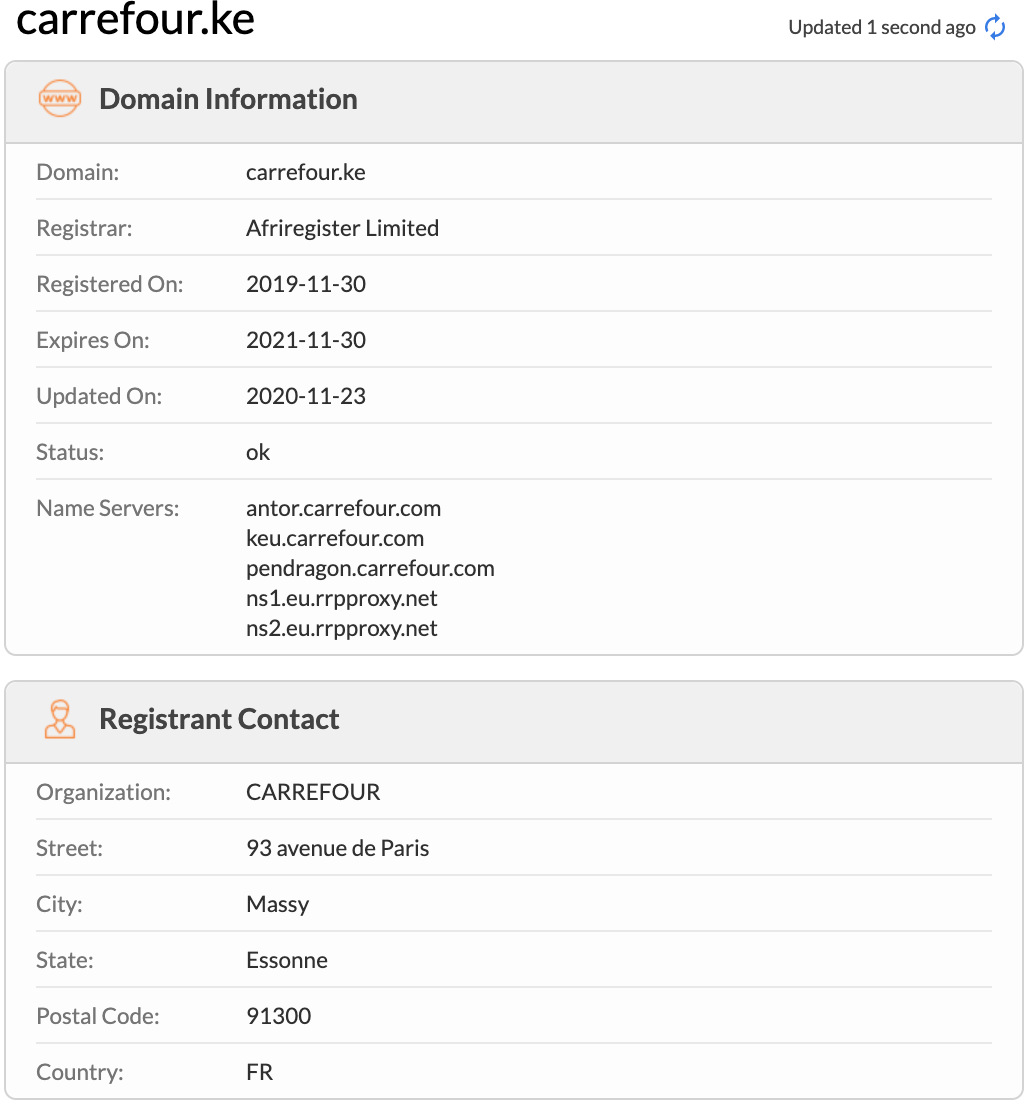
Task: Click registered date 2019-11-30
Action: coord(306,284)
